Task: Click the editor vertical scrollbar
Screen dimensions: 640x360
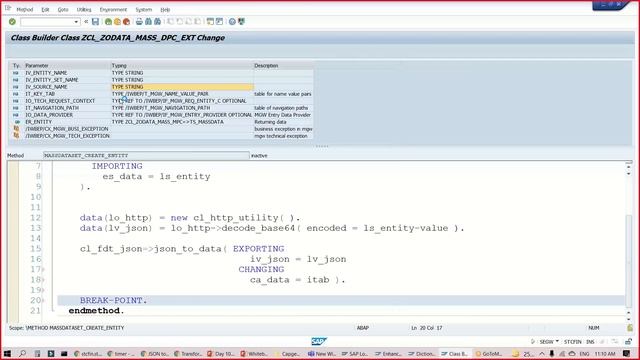Action: pyautogui.click(x=629, y=261)
